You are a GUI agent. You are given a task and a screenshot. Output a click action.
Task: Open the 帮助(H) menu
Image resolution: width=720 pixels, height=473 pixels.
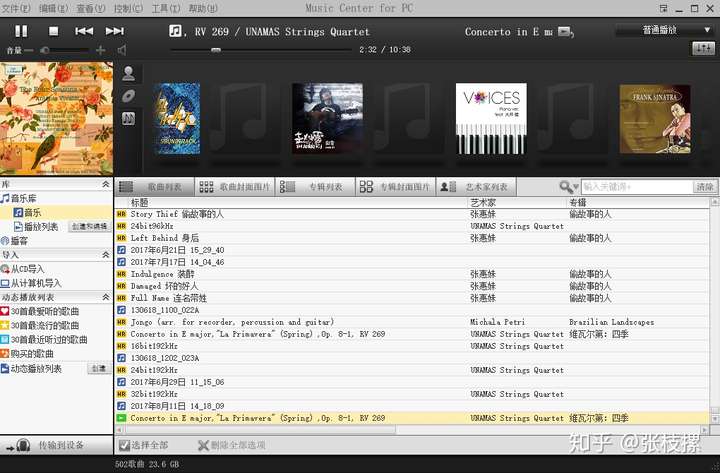[203, 8]
